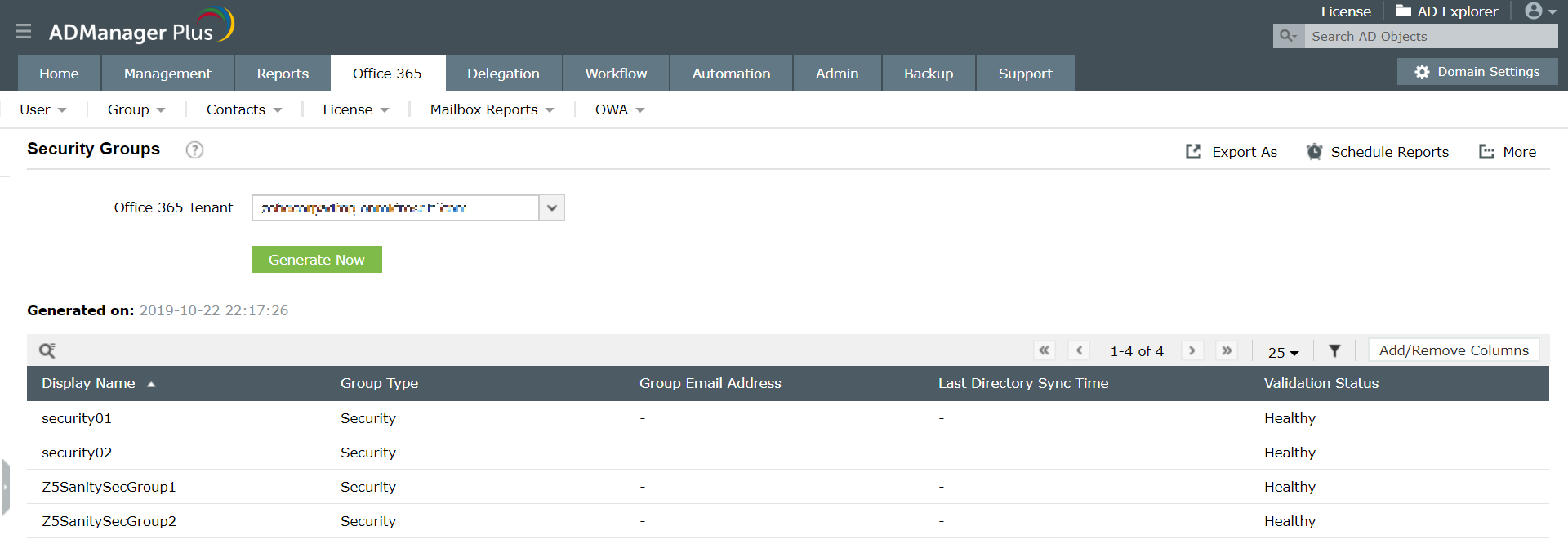The height and width of the screenshot is (544, 1568).
Task: Open the Office 365 Tenant dropdown
Action: 552,207
